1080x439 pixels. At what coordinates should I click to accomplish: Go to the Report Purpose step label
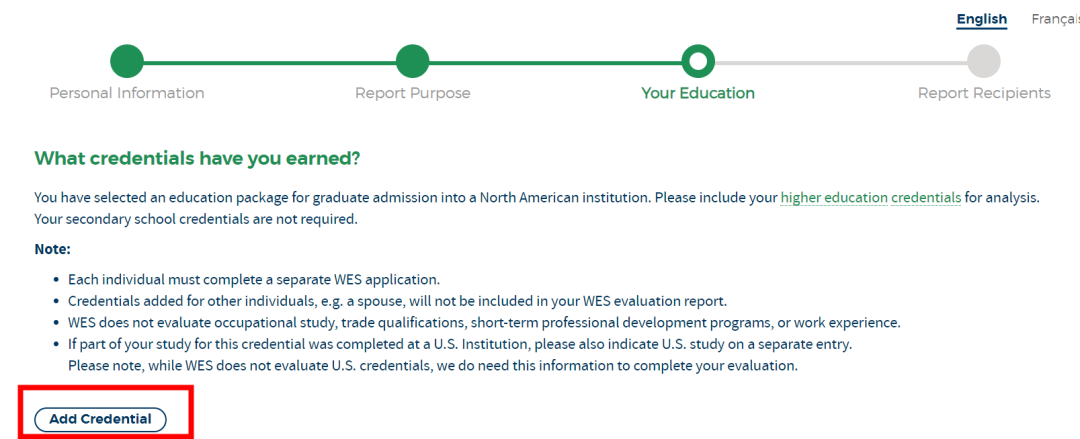tap(412, 93)
